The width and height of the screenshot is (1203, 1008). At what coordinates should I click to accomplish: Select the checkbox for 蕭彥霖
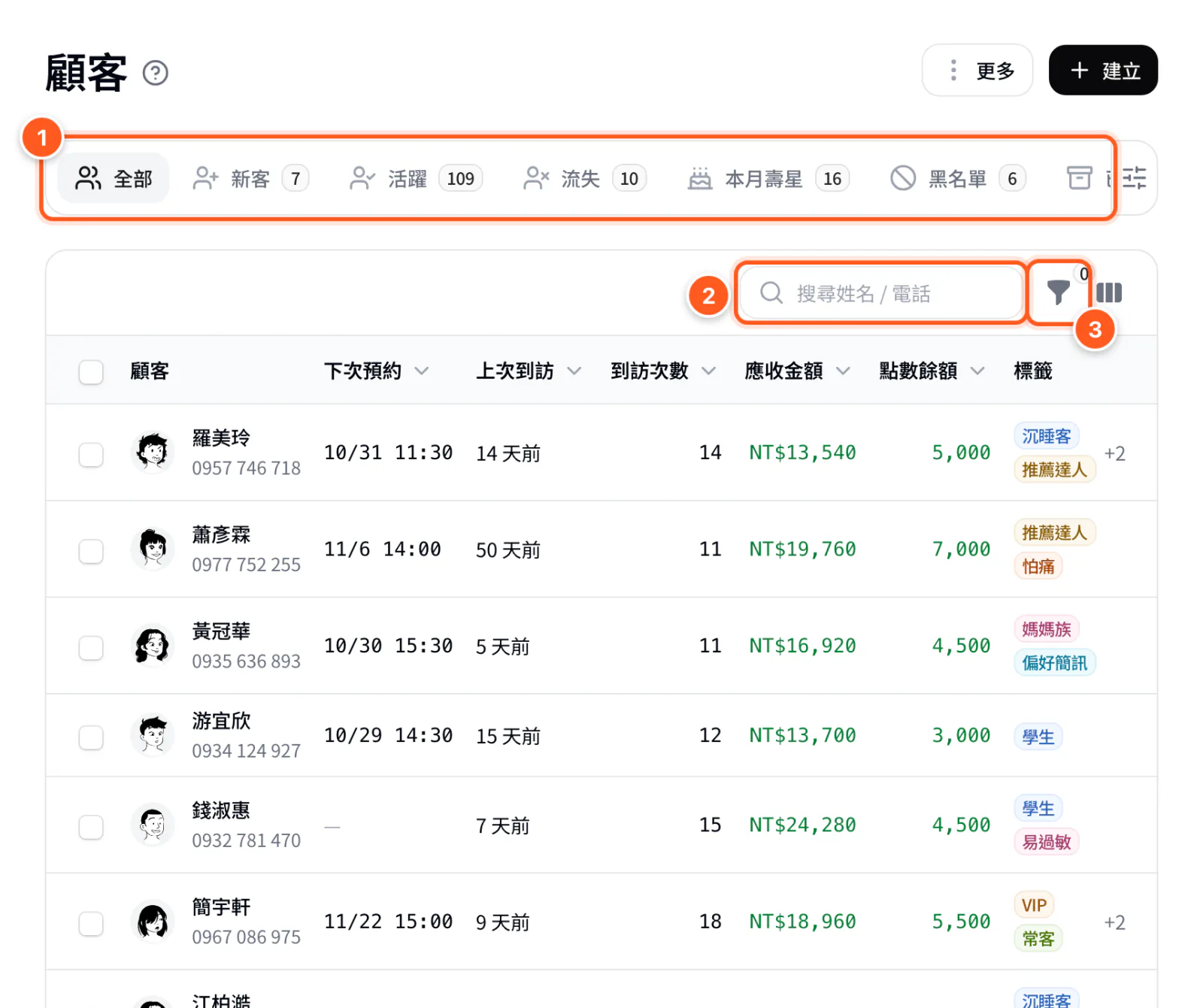click(x=91, y=551)
